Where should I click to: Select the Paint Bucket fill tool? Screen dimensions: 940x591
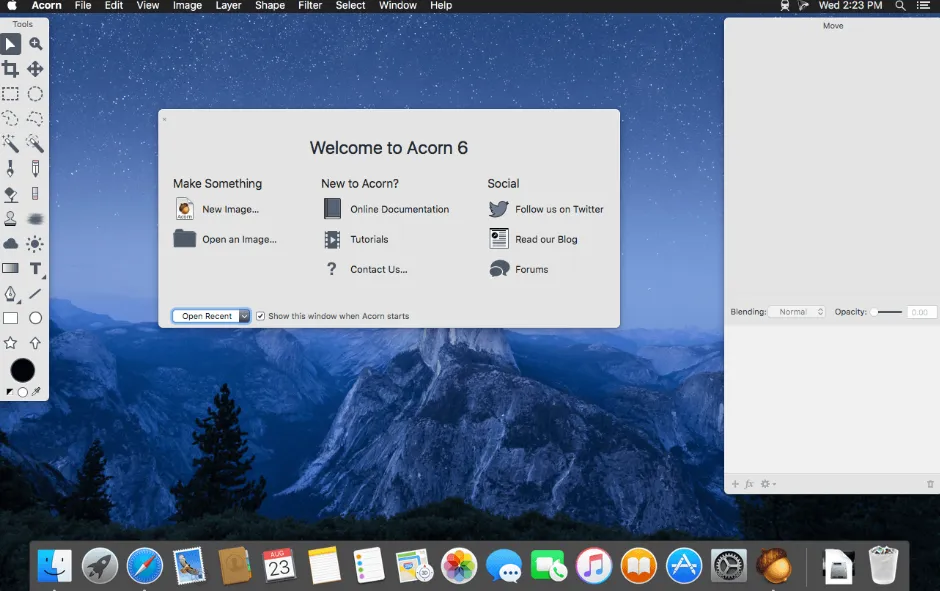(x=10, y=194)
